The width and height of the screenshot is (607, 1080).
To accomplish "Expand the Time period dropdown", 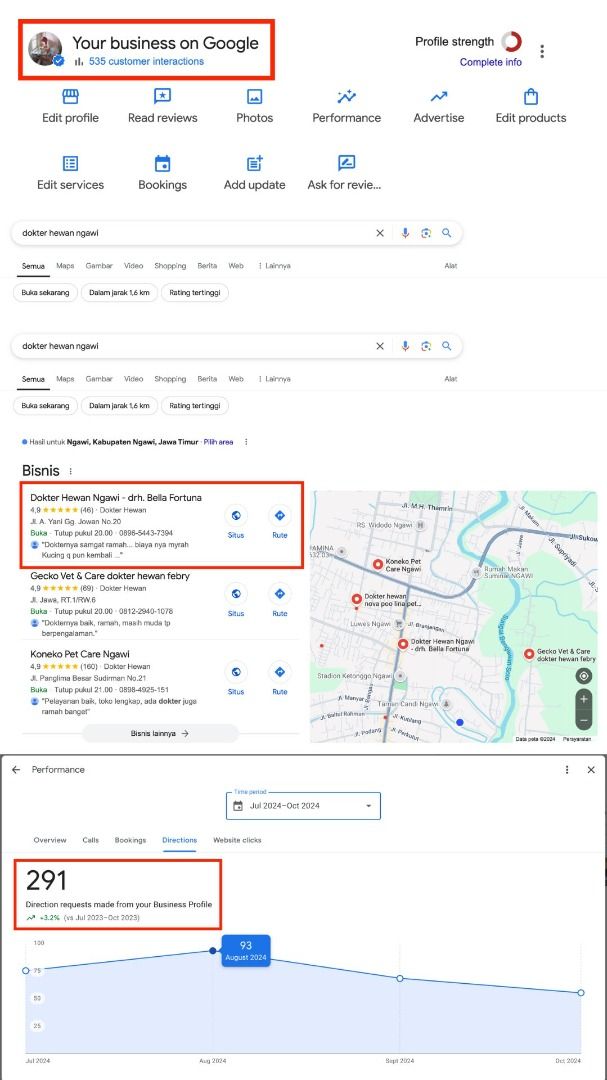I will point(304,806).
